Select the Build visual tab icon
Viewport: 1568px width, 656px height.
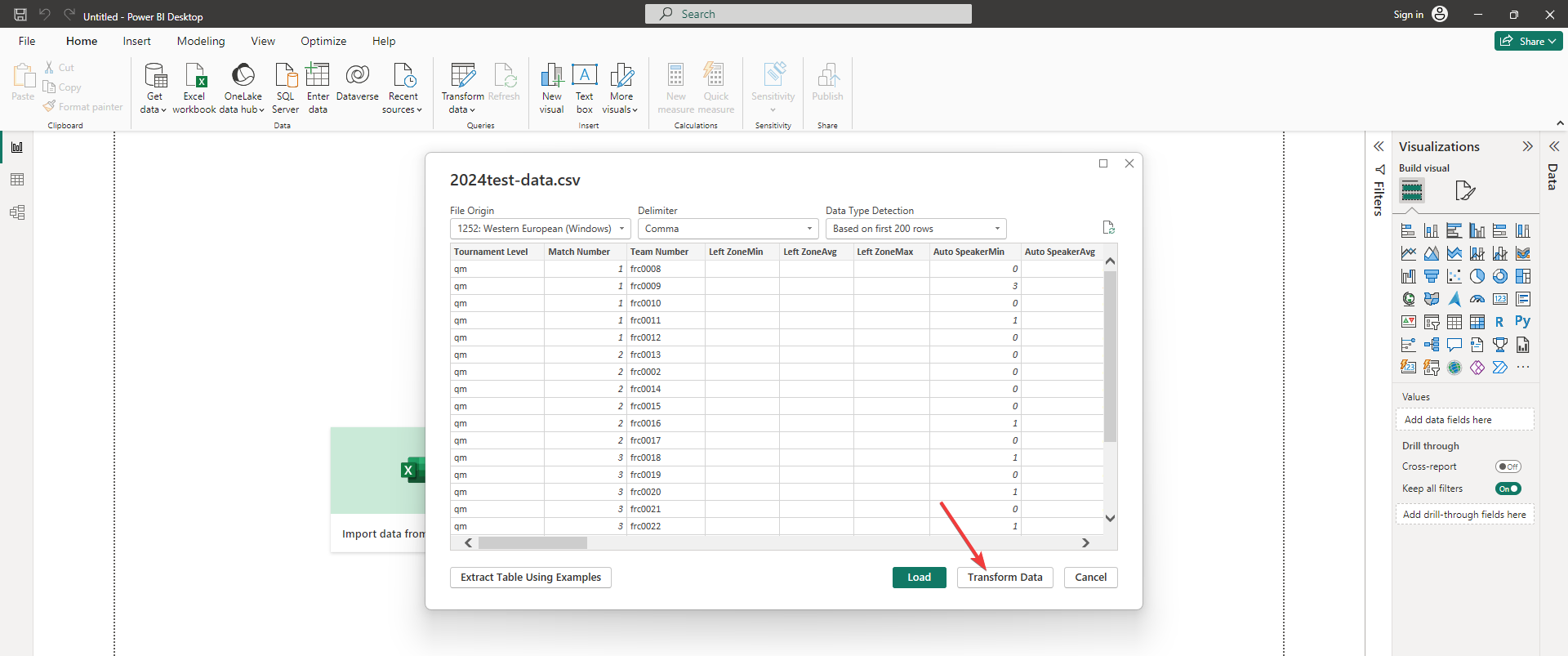point(1412,191)
